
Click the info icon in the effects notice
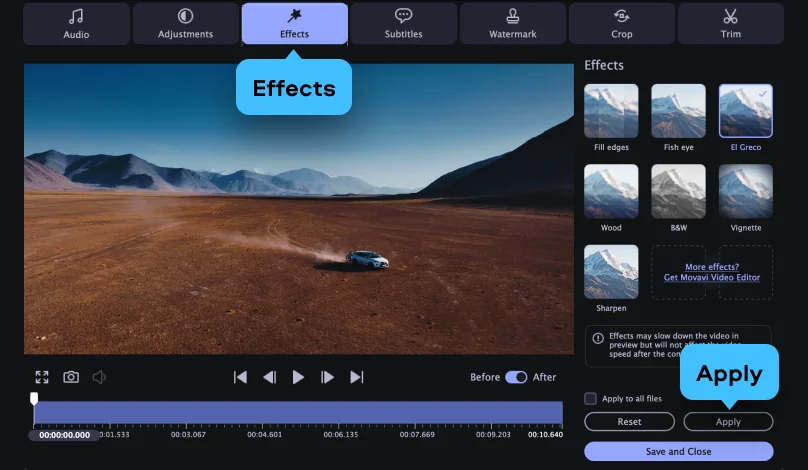click(x=598, y=339)
